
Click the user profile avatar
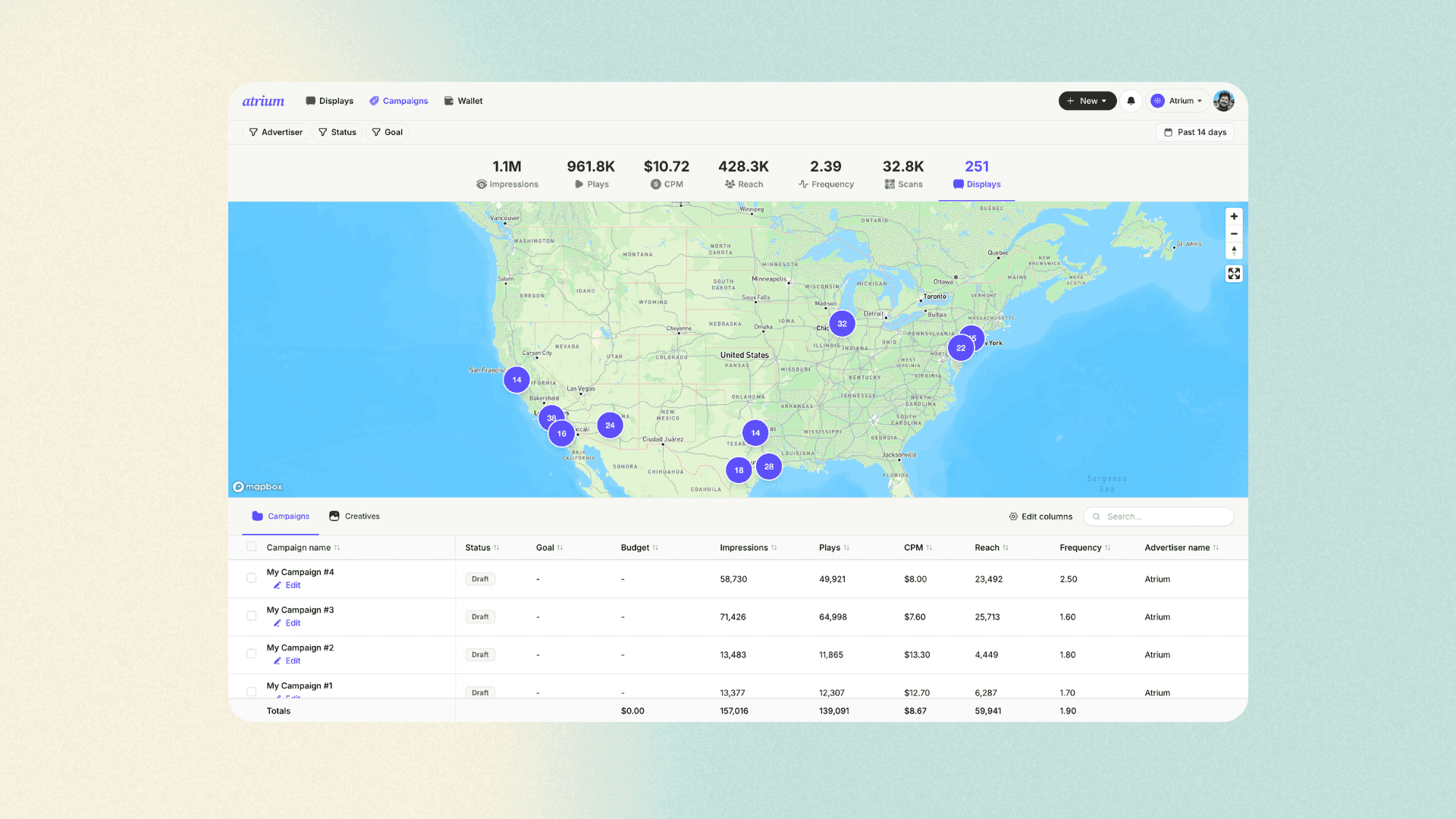tap(1223, 101)
